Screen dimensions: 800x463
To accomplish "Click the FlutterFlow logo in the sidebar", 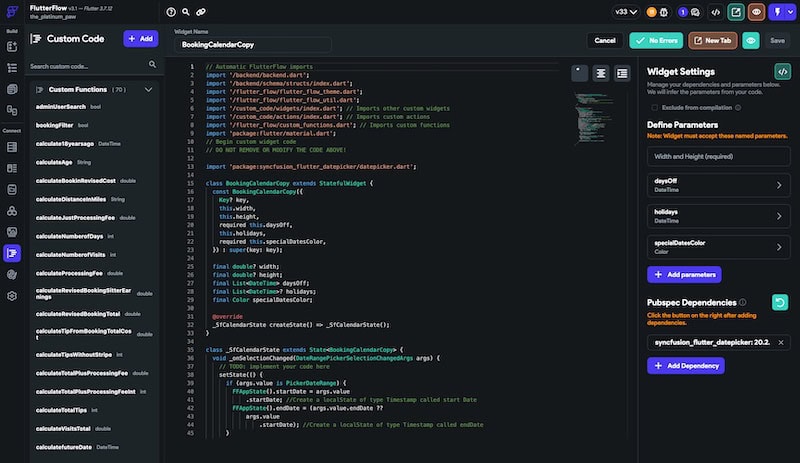I will coord(12,11).
